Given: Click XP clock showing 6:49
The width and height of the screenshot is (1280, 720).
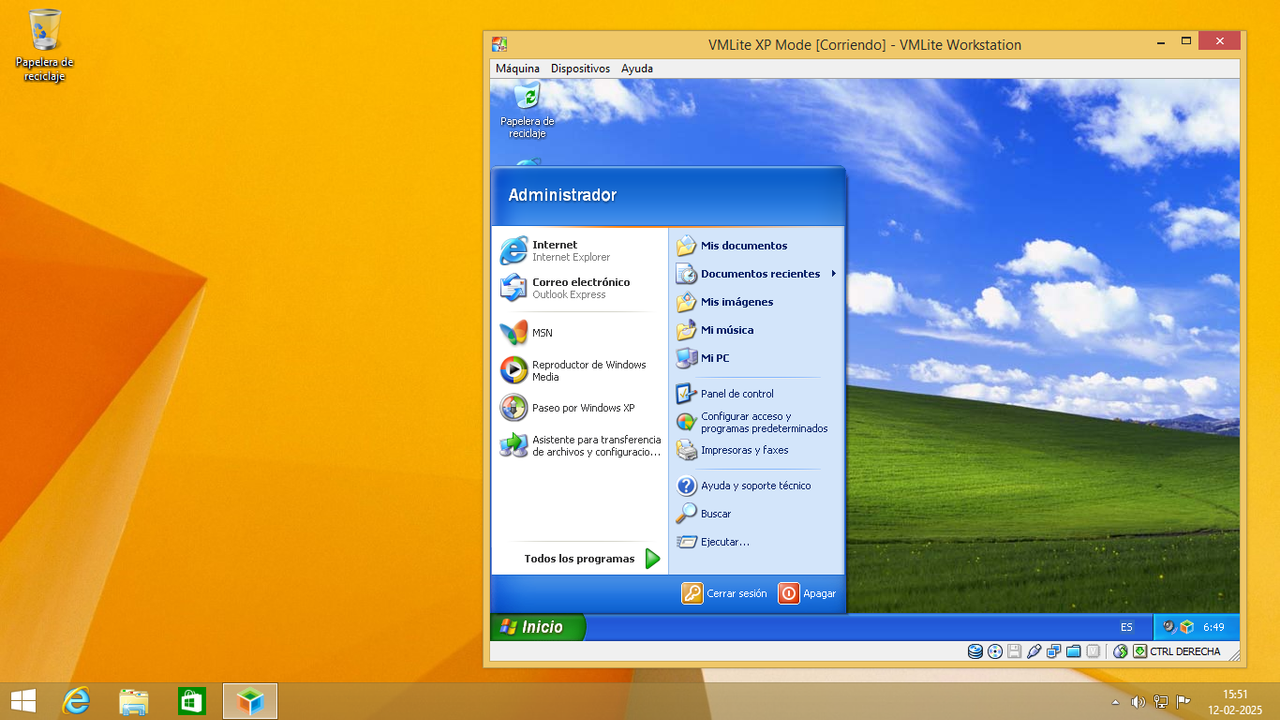Looking at the screenshot, I should [x=1214, y=627].
